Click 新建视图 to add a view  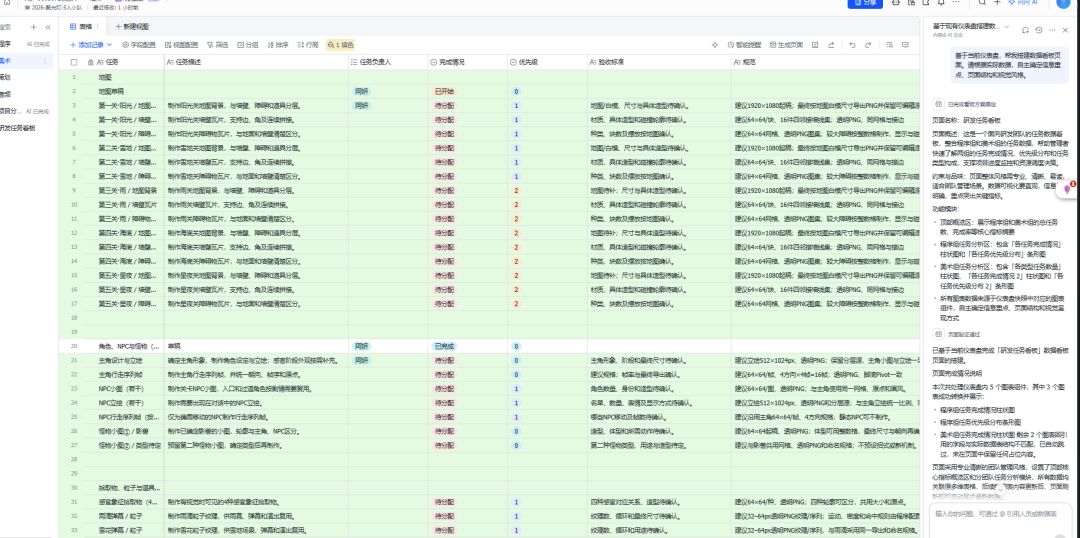pos(132,26)
